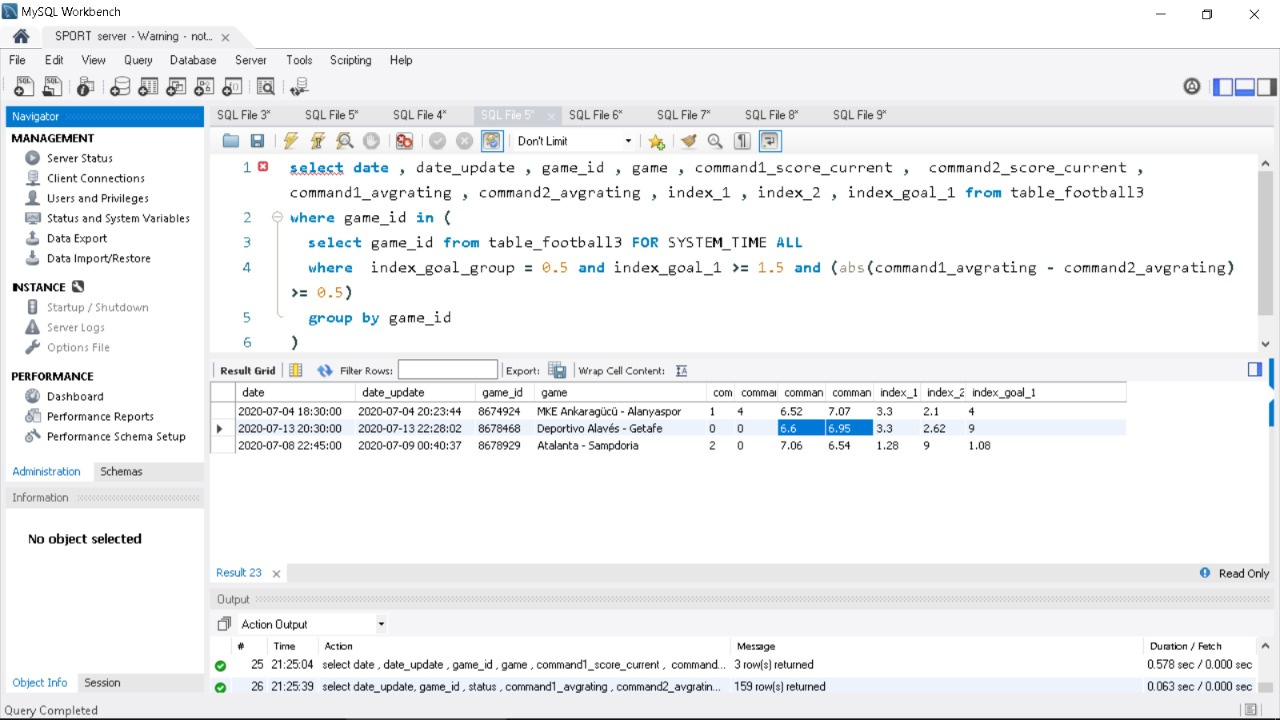Open Data Import/Restore
The width and height of the screenshot is (1280, 720).
[x=99, y=258]
